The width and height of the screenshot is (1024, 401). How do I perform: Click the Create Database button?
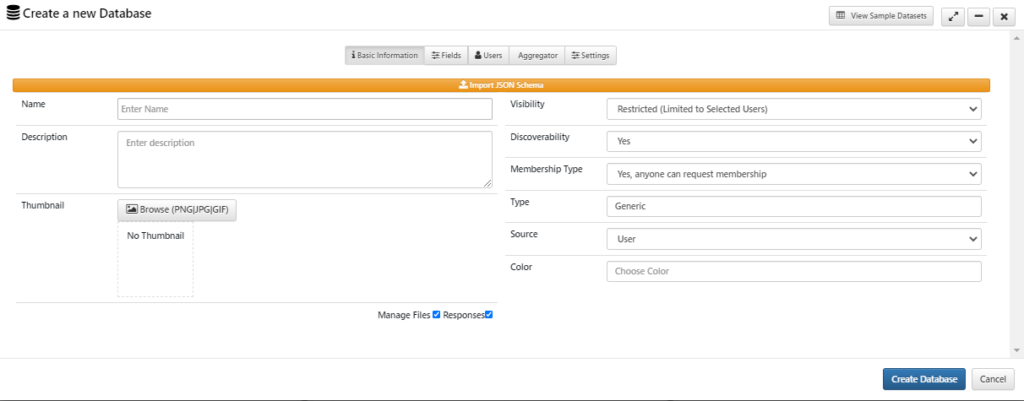[x=924, y=379]
